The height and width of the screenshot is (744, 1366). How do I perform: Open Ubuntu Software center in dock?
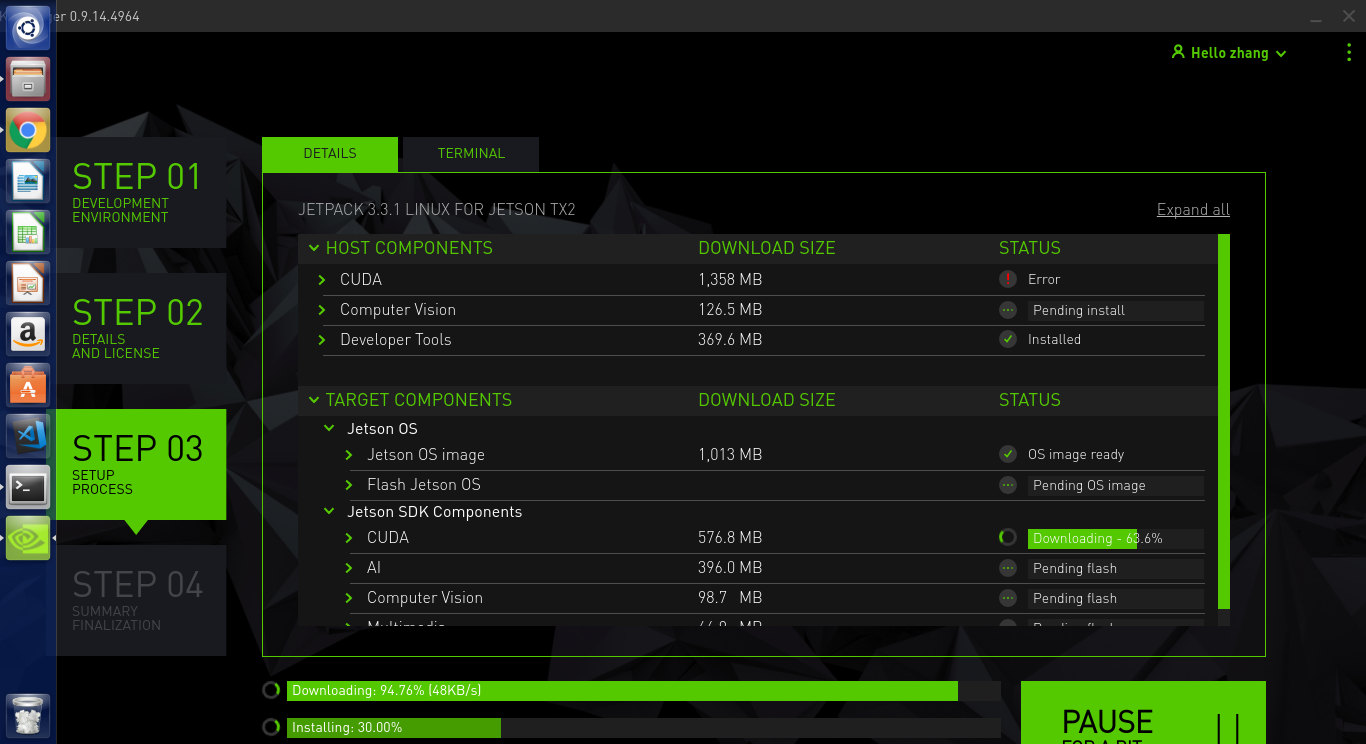(x=28, y=385)
